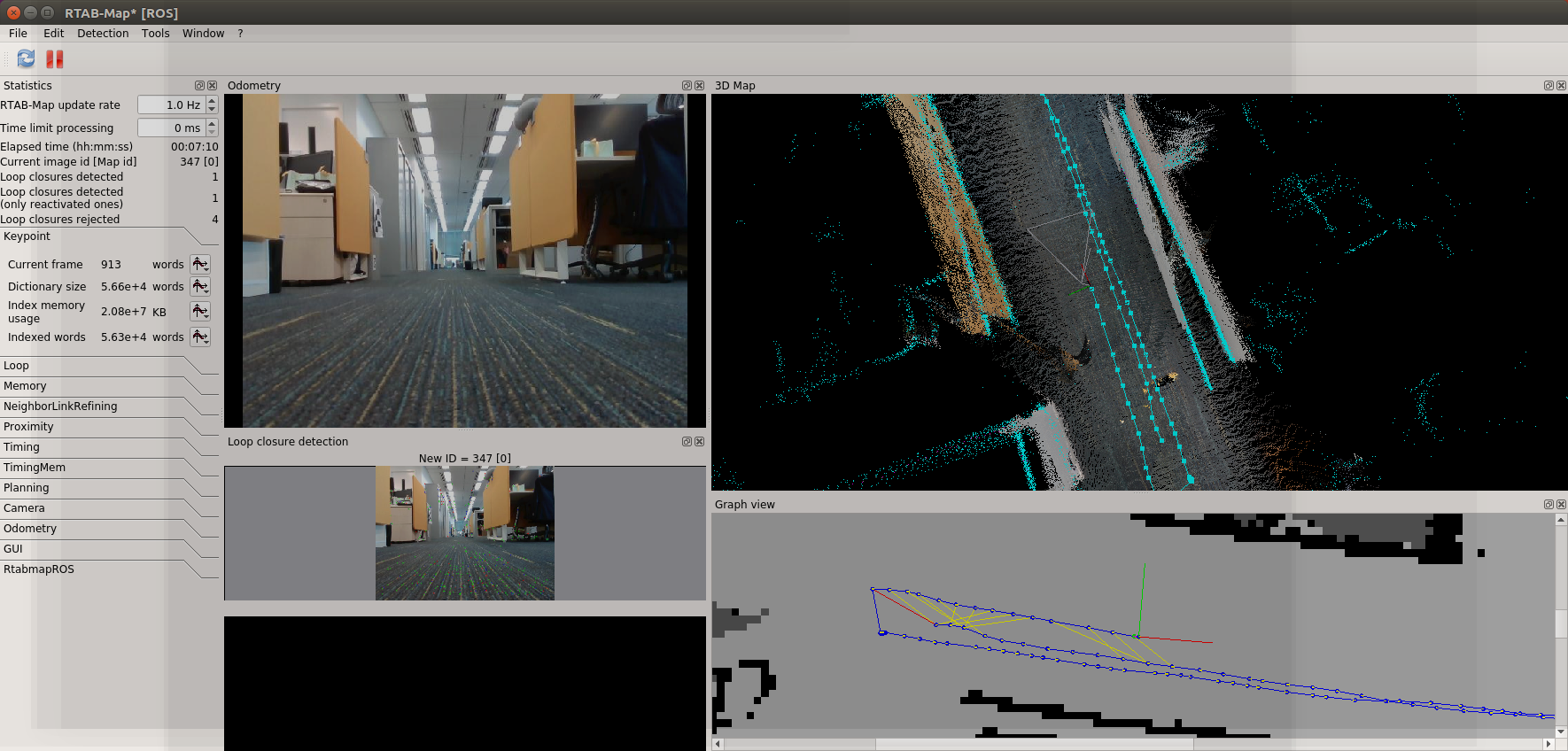Viewport: 1568px width, 751px height.
Task: Click the blue refresh arrows toolbar icon
Action: pyautogui.click(x=27, y=58)
